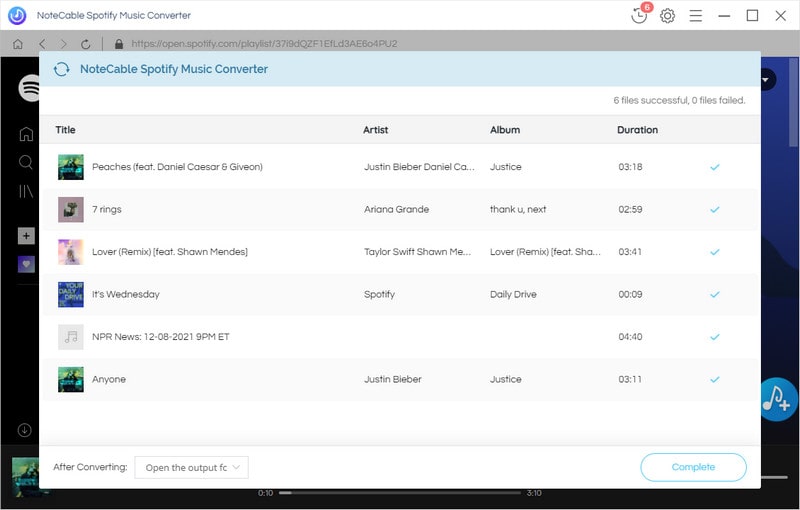Click the Spotify logo in sidebar
The height and width of the screenshot is (510, 800).
pyautogui.click(x=30, y=88)
